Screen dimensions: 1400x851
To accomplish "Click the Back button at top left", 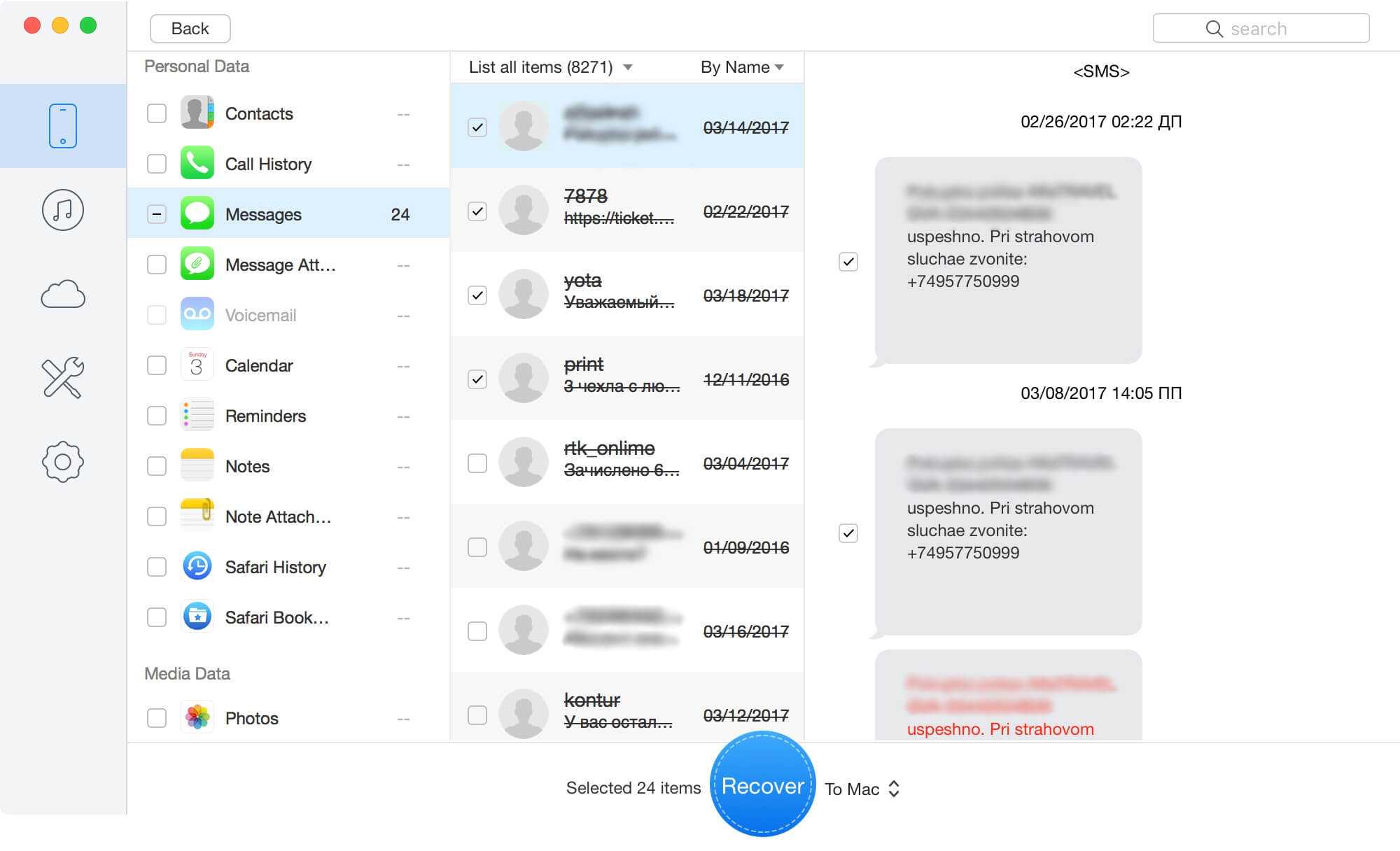I will click(190, 28).
